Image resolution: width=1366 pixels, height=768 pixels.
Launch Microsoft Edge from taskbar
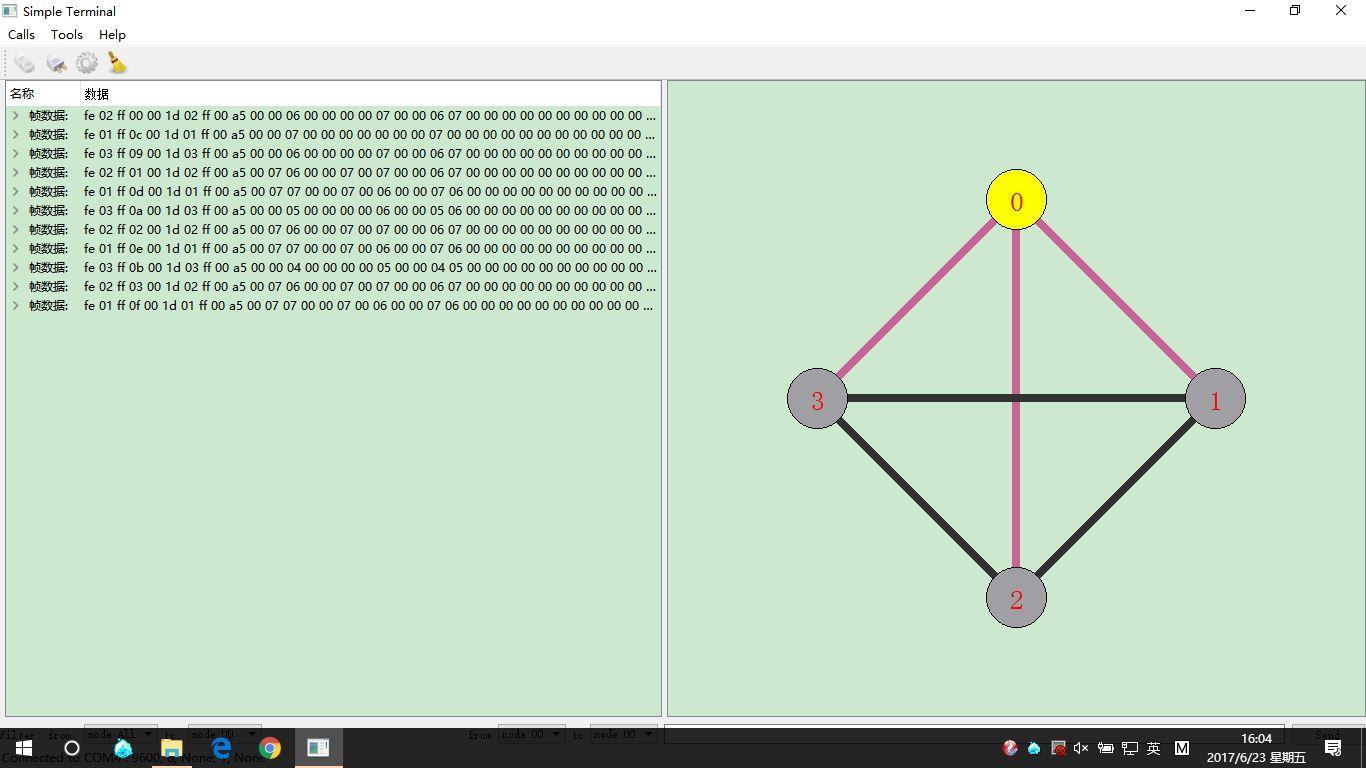coord(221,748)
